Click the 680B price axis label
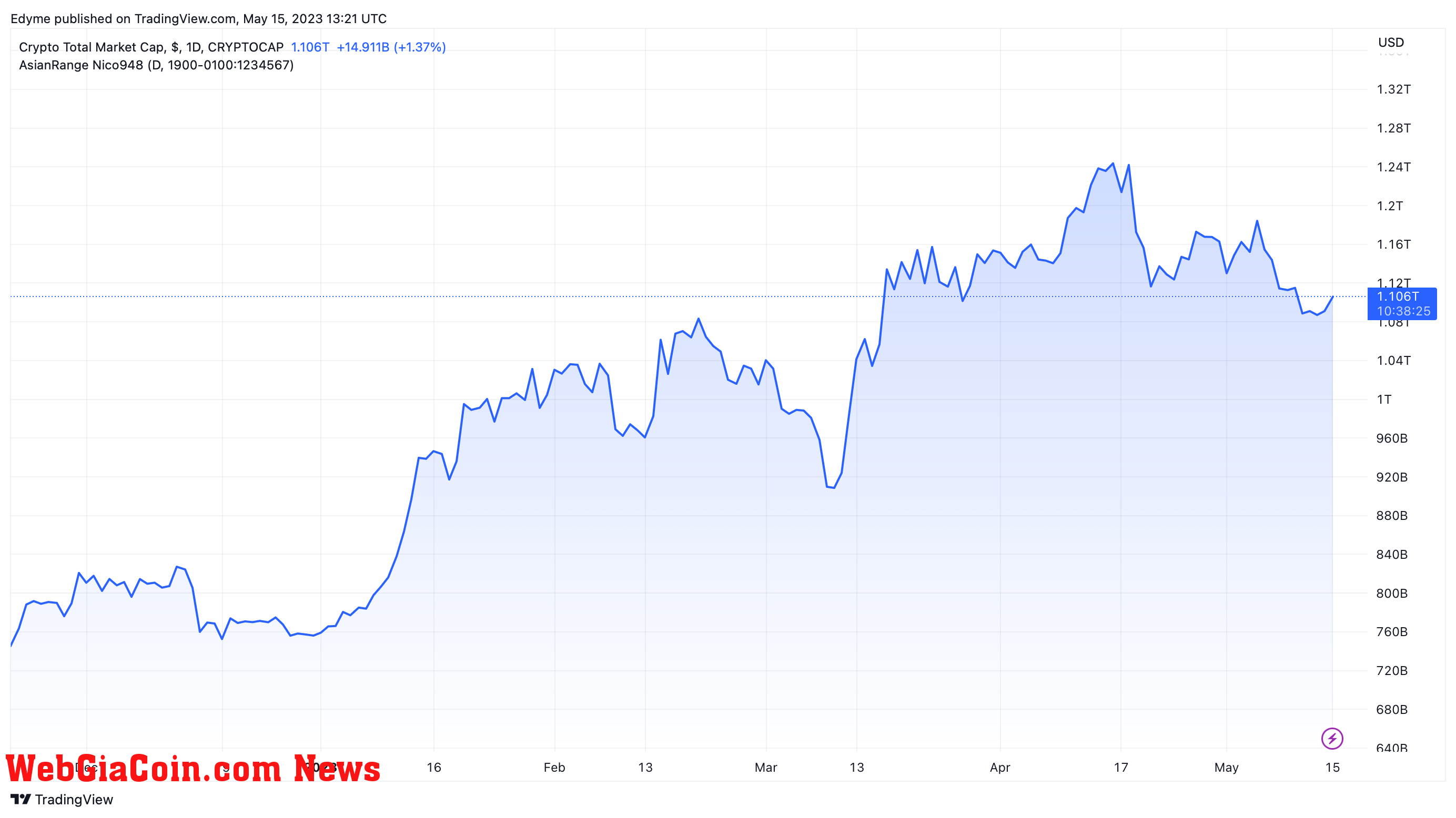This screenshot has width=1456, height=818. (1392, 710)
